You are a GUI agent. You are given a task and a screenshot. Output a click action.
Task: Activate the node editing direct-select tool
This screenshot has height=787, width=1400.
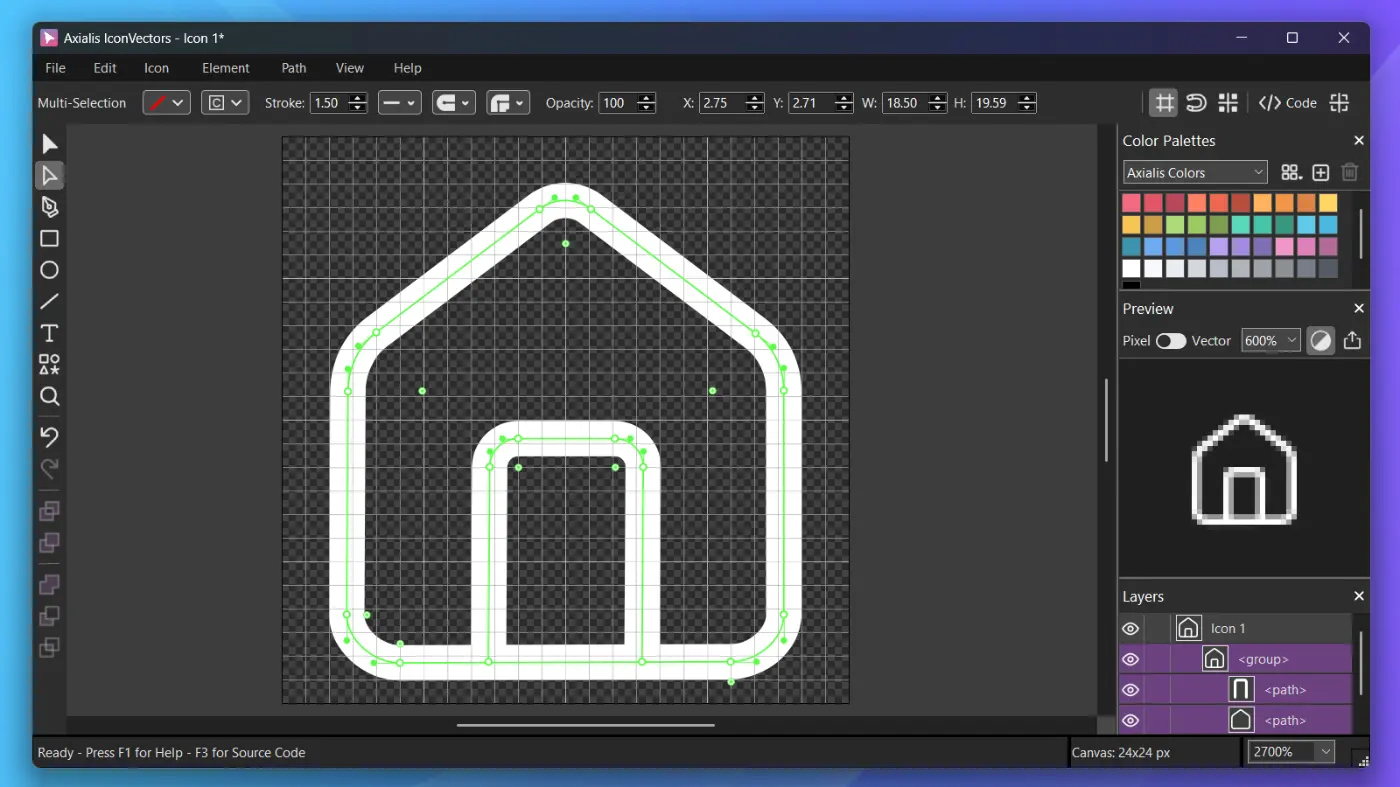point(49,176)
